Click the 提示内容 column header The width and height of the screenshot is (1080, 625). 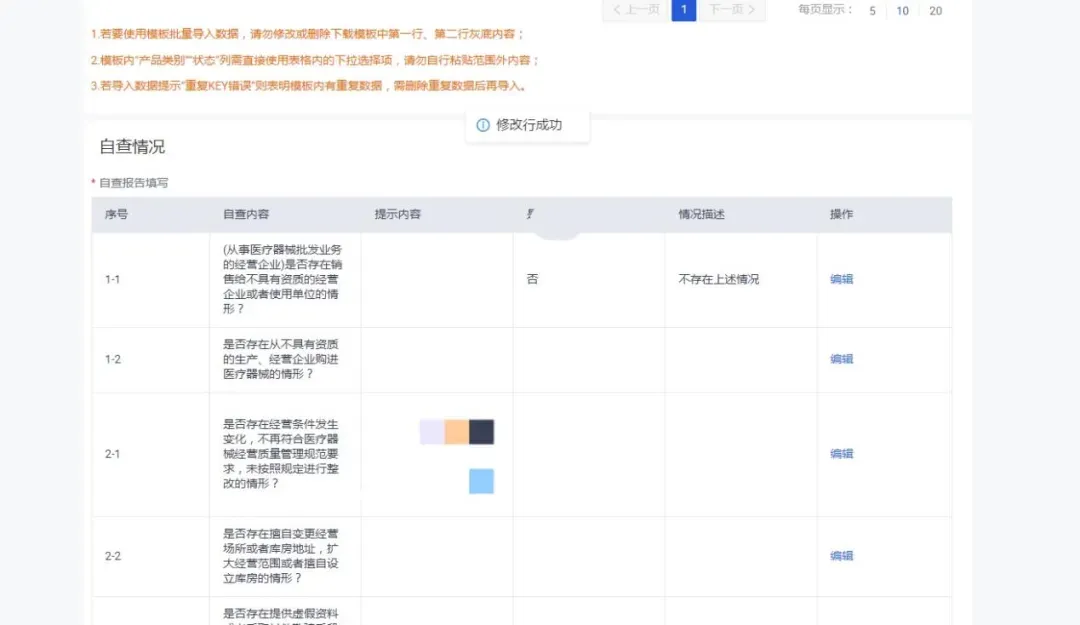(x=397, y=214)
